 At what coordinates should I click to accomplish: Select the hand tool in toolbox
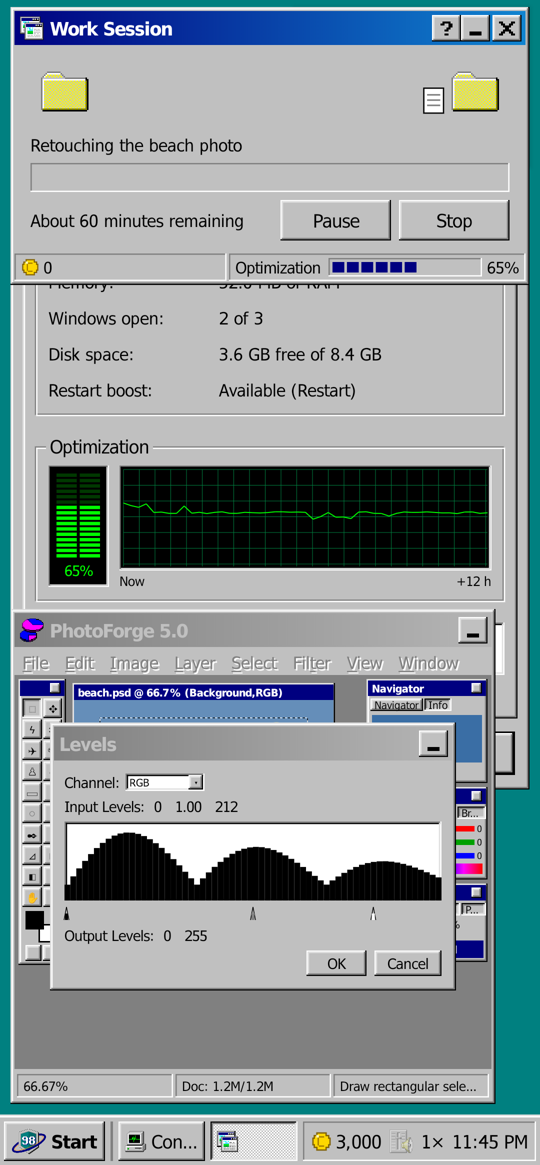(x=32, y=898)
